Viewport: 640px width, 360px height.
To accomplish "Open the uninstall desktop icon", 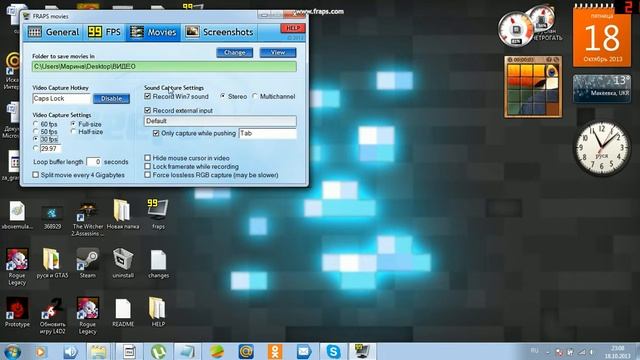I will pyautogui.click(x=123, y=263).
